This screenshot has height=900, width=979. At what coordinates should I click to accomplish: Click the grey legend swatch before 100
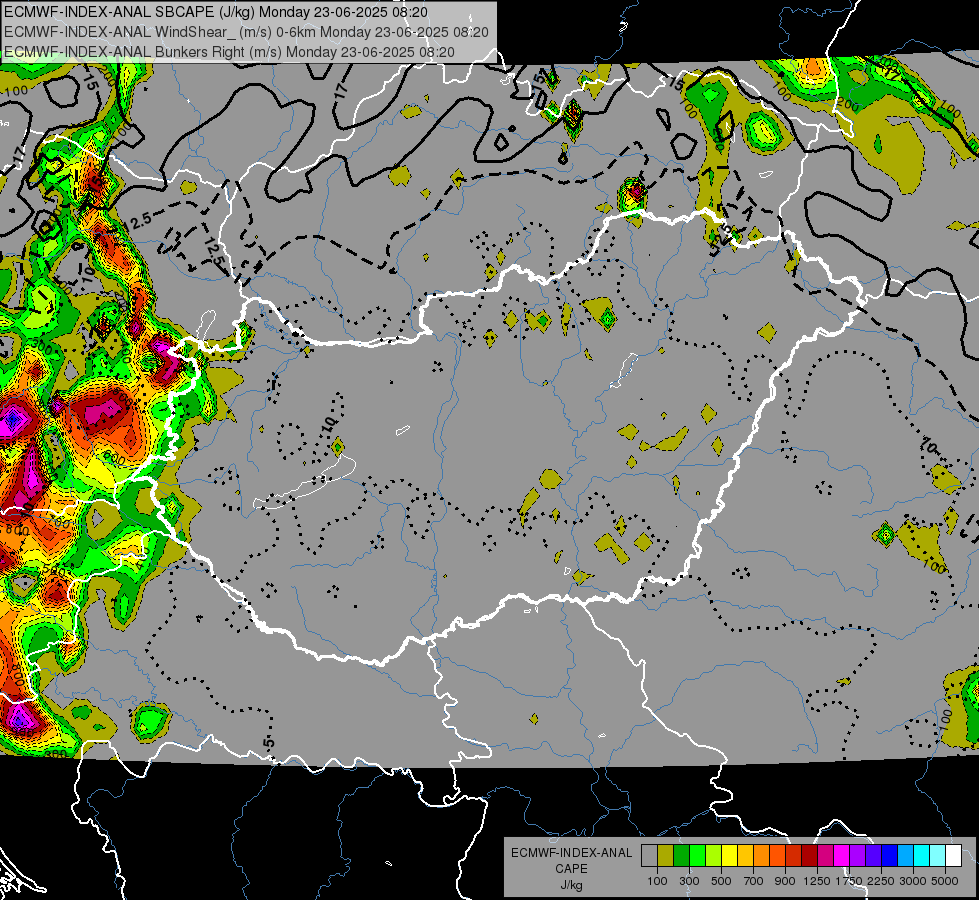pos(649,856)
